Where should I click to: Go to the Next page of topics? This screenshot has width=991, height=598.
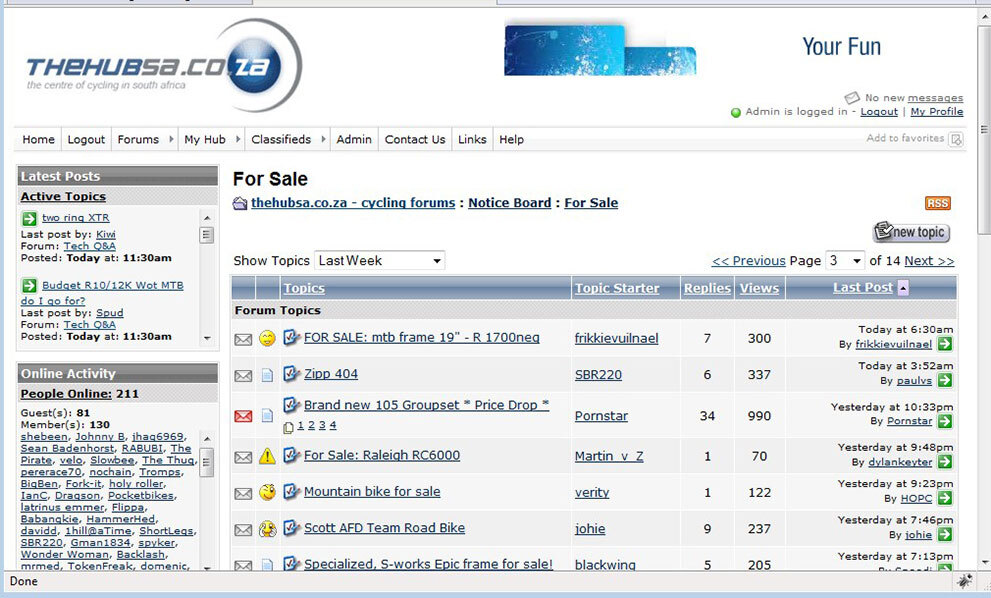[929, 261]
